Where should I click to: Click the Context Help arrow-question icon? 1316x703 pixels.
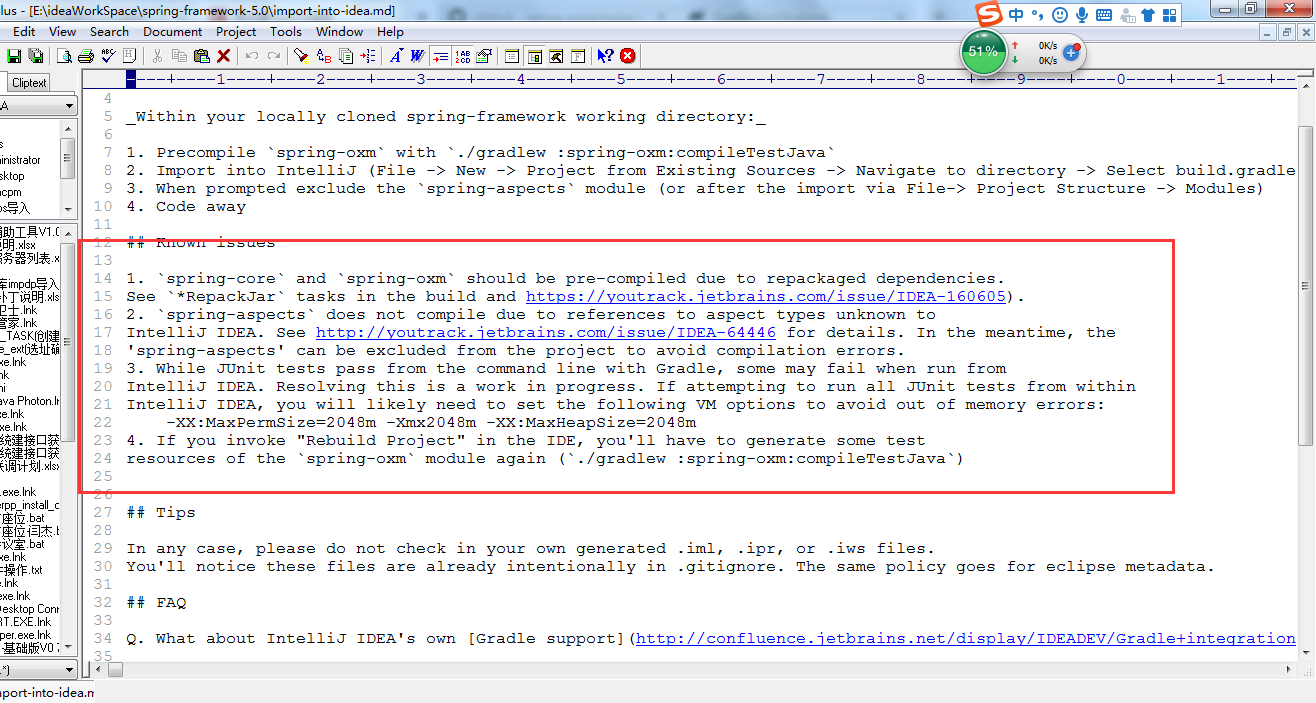click(604, 56)
